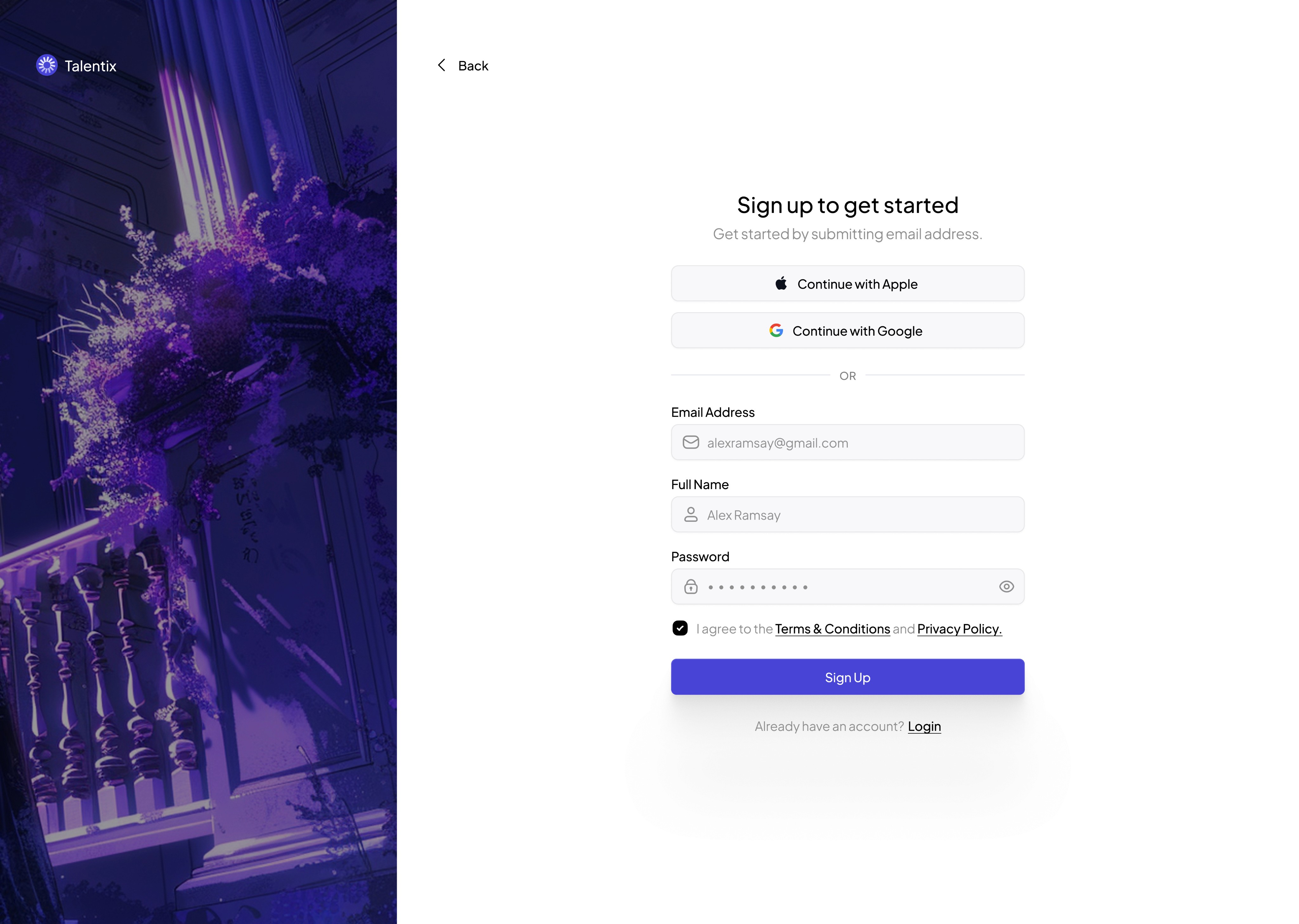Focus the Password input field
Image resolution: width=1299 pixels, height=924 pixels.
click(847, 587)
